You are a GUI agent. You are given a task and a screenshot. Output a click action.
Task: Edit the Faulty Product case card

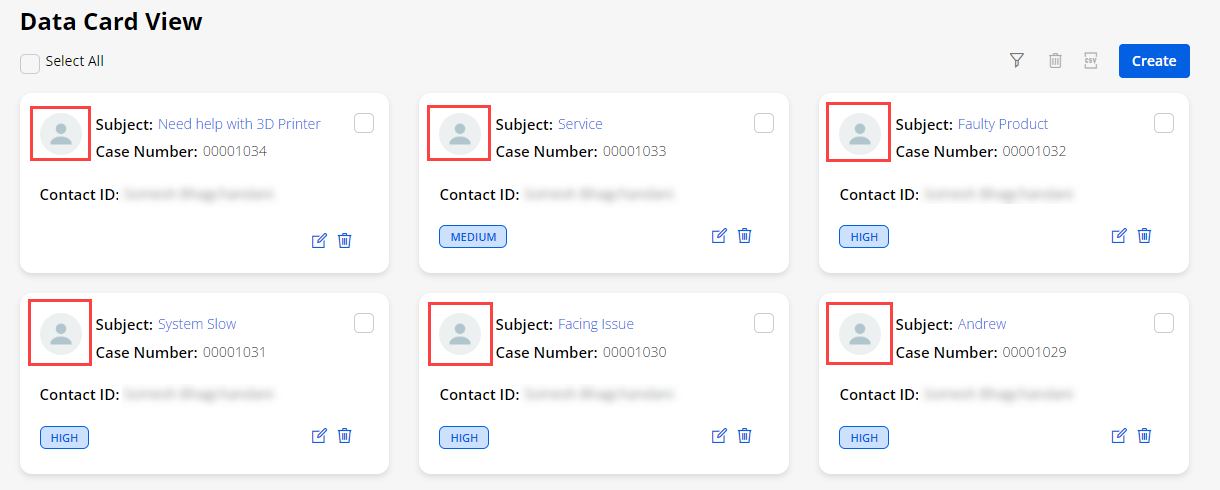pyautogui.click(x=1120, y=236)
